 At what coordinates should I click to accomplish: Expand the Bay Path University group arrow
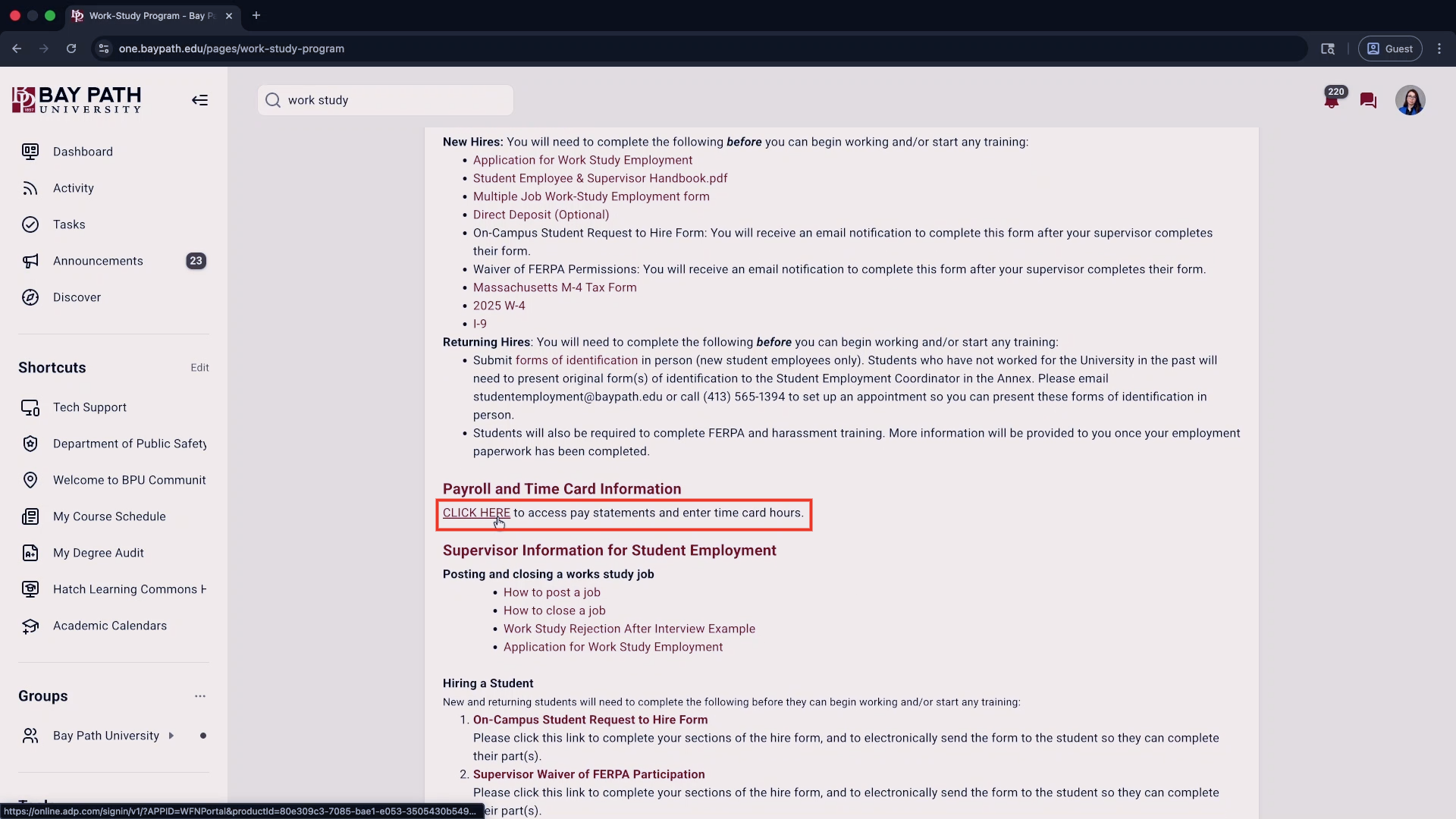pyautogui.click(x=171, y=736)
